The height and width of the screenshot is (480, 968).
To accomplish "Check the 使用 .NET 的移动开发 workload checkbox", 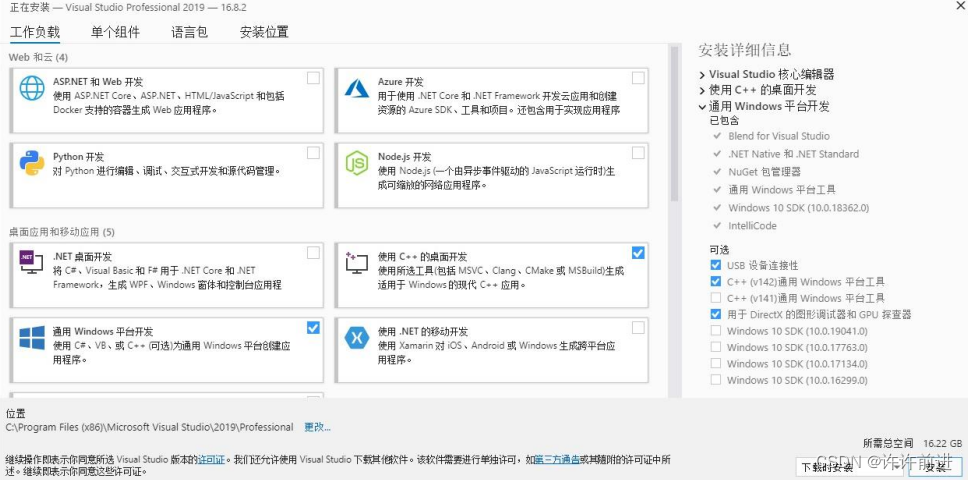I will (638, 328).
